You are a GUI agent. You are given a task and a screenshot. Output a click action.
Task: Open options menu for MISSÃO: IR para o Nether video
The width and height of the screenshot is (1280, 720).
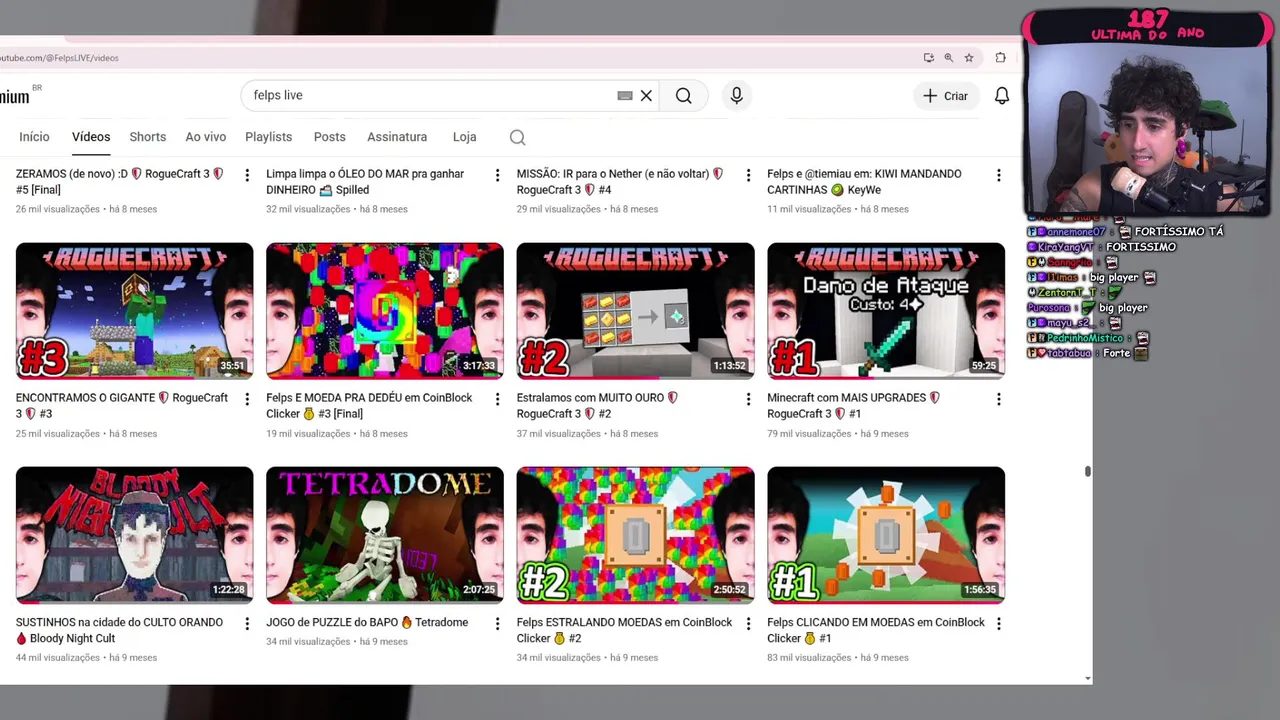coord(748,175)
